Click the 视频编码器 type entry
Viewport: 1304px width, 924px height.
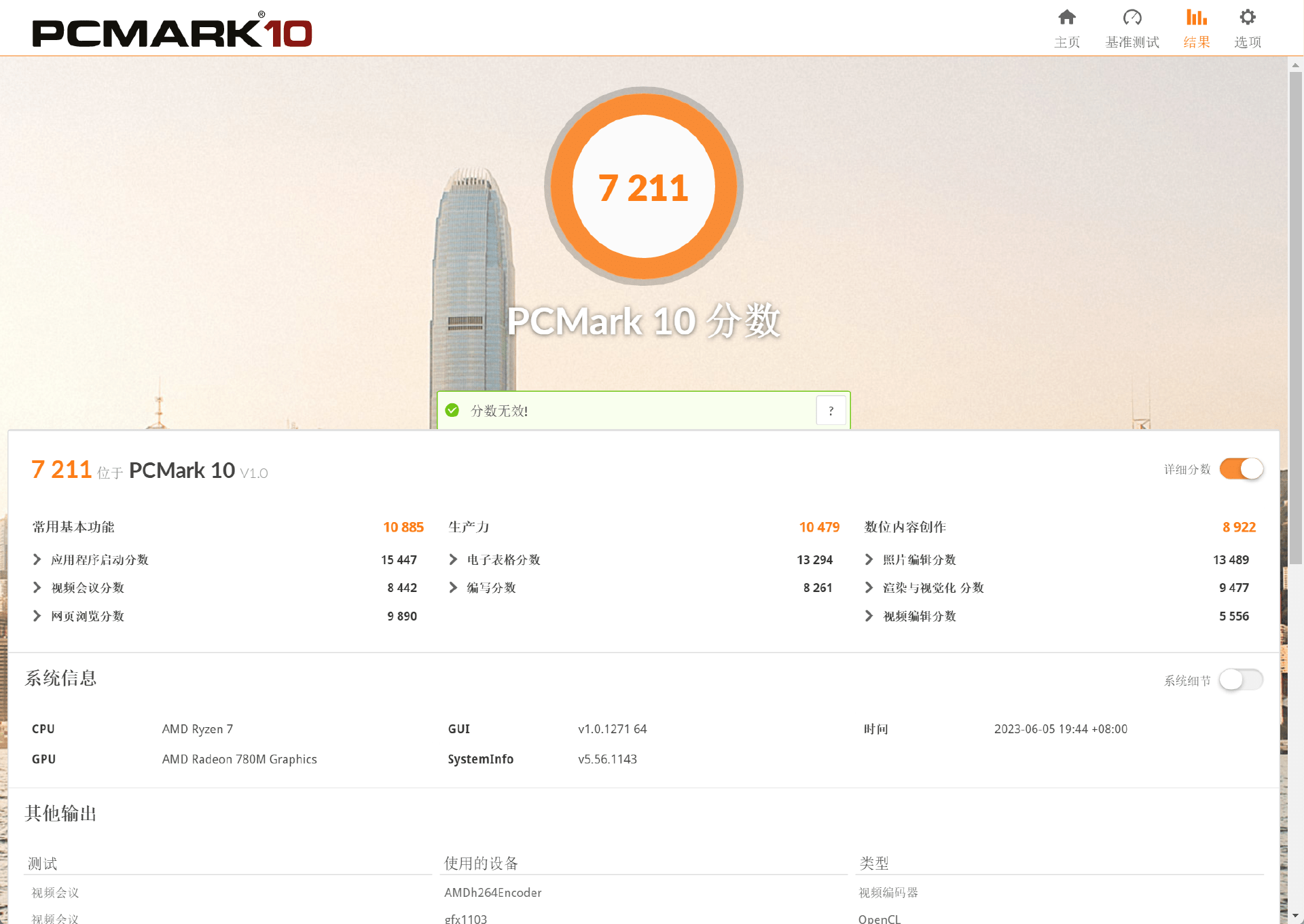pyautogui.click(x=888, y=893)
